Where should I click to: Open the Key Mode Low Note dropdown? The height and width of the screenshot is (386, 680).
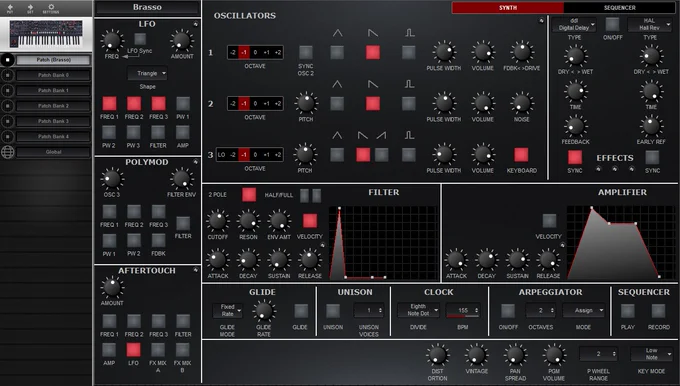tap(651, 354)
